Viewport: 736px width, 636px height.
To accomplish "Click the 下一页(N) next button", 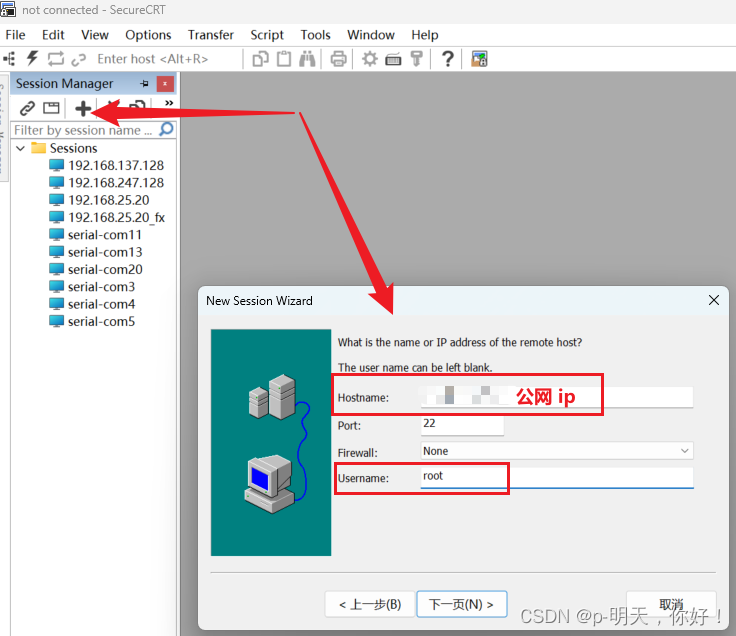I will tap(462, 604).
